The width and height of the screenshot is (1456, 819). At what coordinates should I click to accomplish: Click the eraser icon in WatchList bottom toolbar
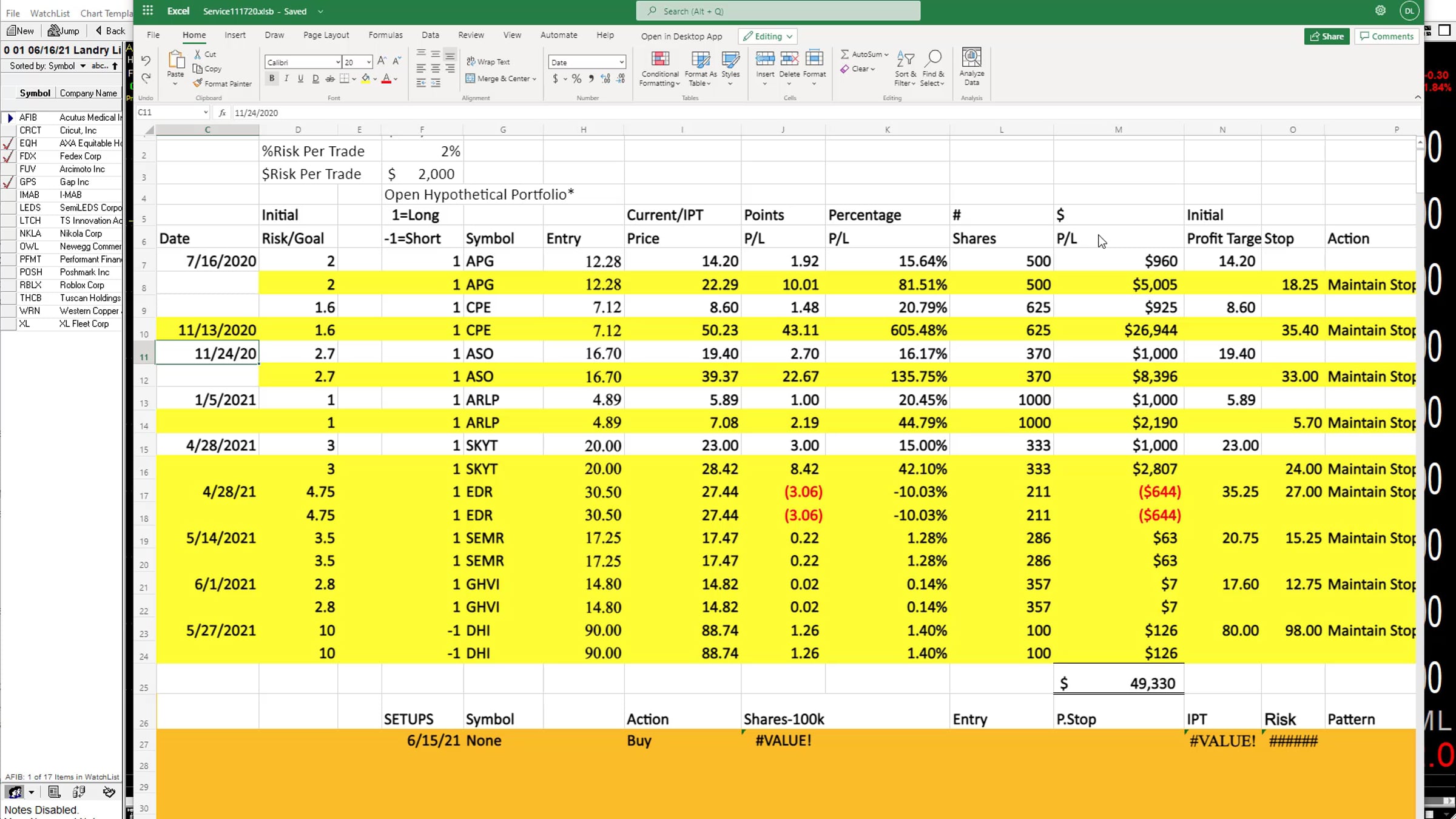[109, 792]
